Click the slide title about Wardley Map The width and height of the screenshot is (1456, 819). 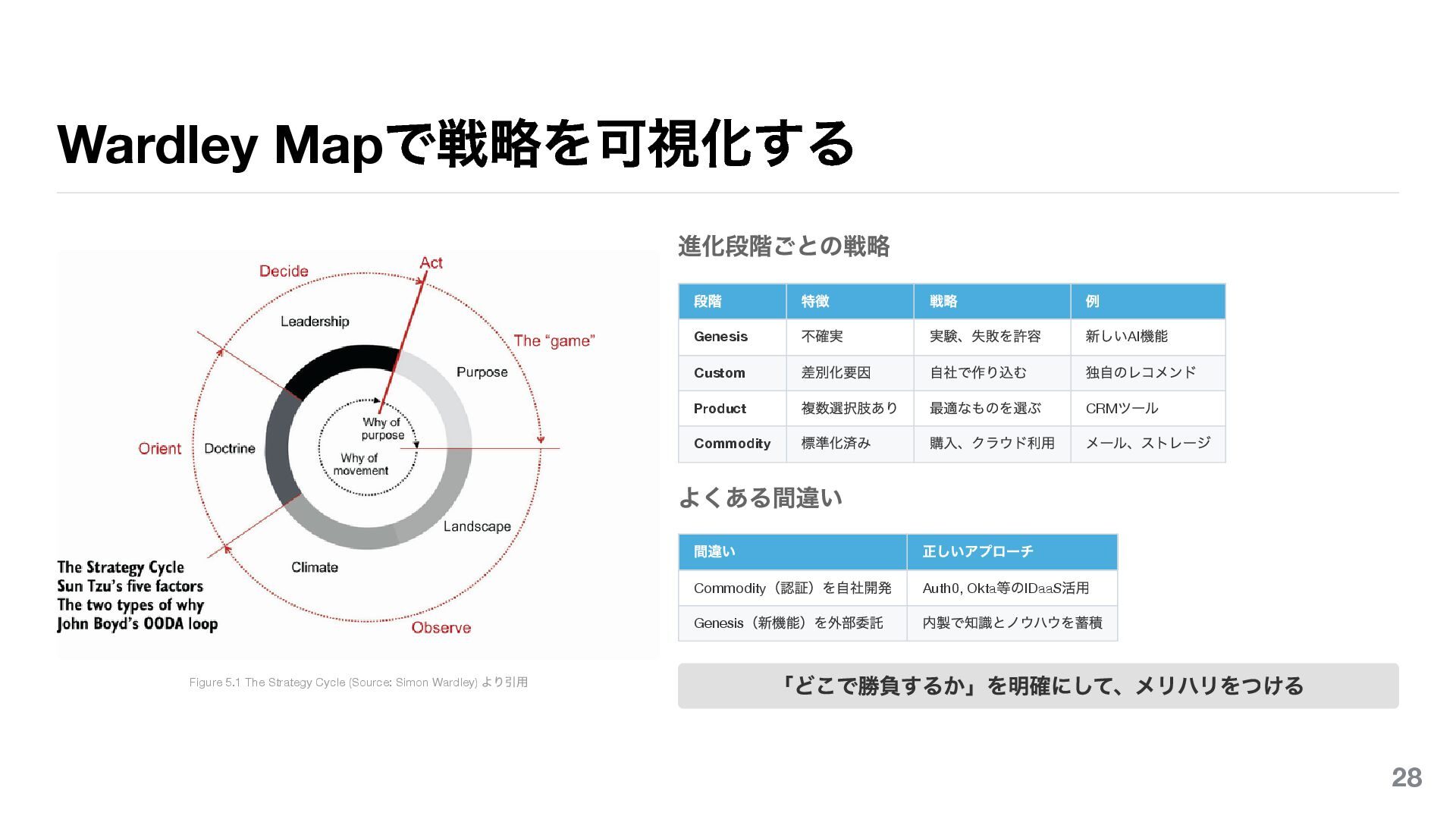(x=455, y=144)
